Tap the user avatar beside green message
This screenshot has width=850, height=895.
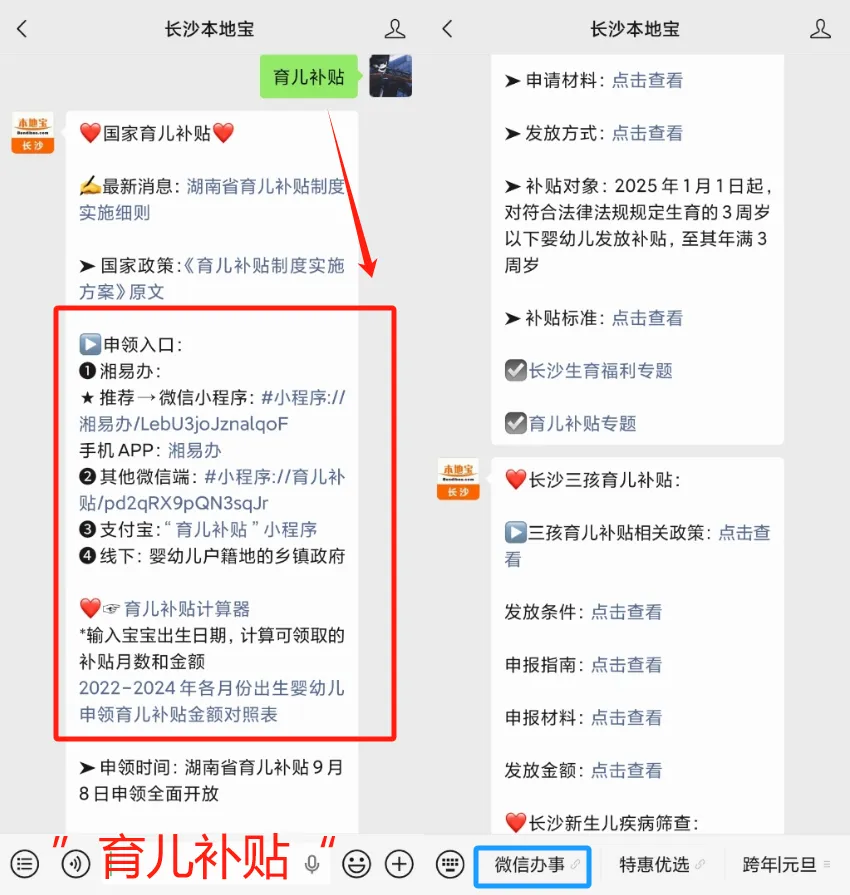[390, 76]
